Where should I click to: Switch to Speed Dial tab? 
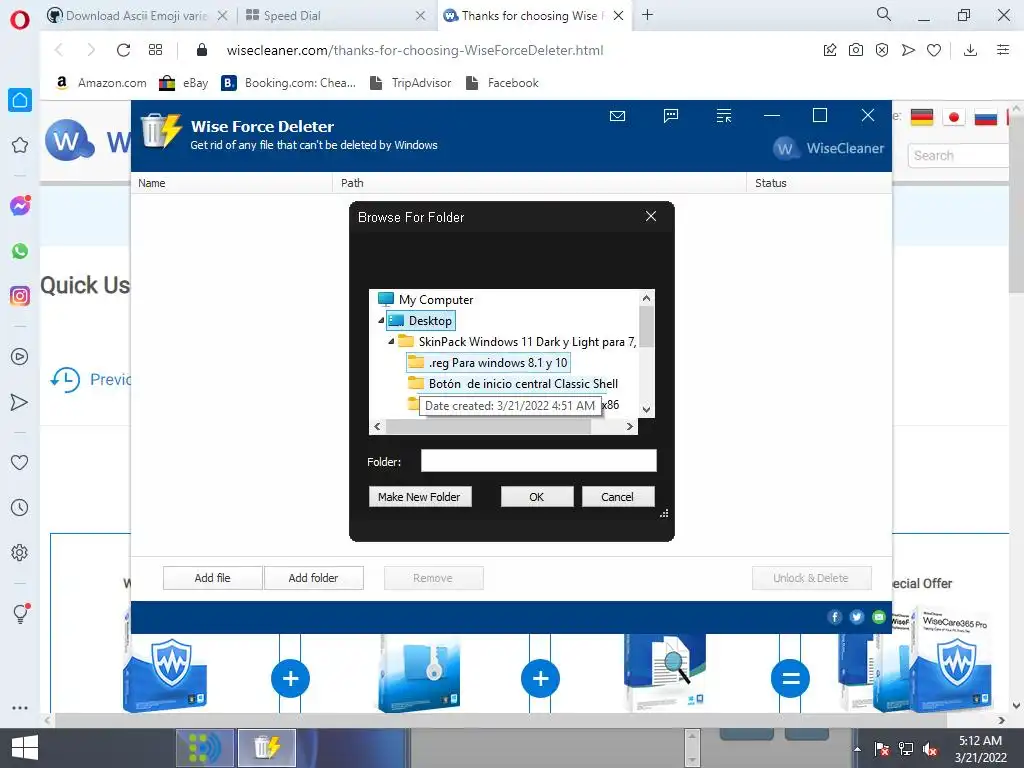pyautogui.click(x=292, y=16)
